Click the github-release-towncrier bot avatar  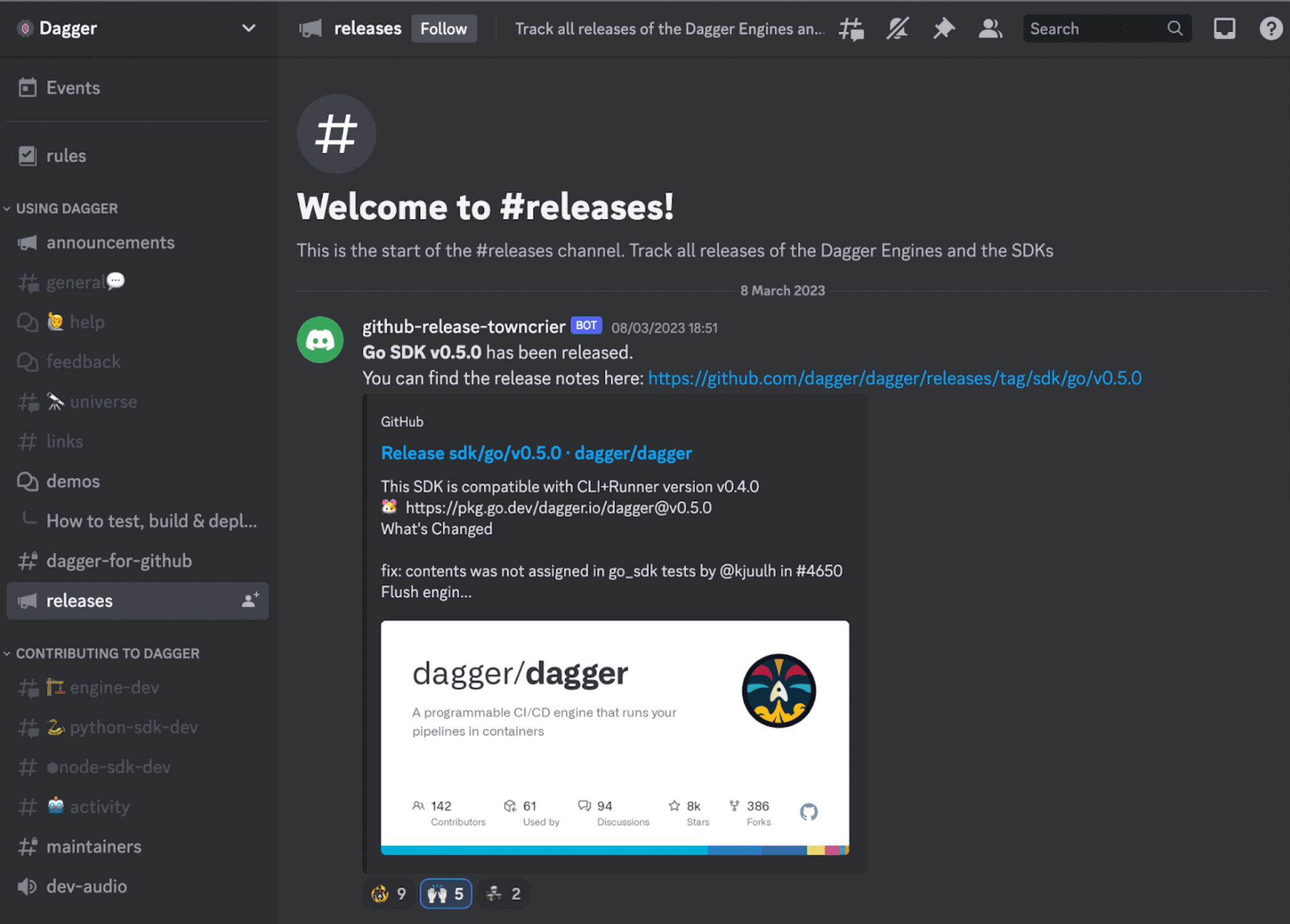pyautogui.click(x=320, y=339)
